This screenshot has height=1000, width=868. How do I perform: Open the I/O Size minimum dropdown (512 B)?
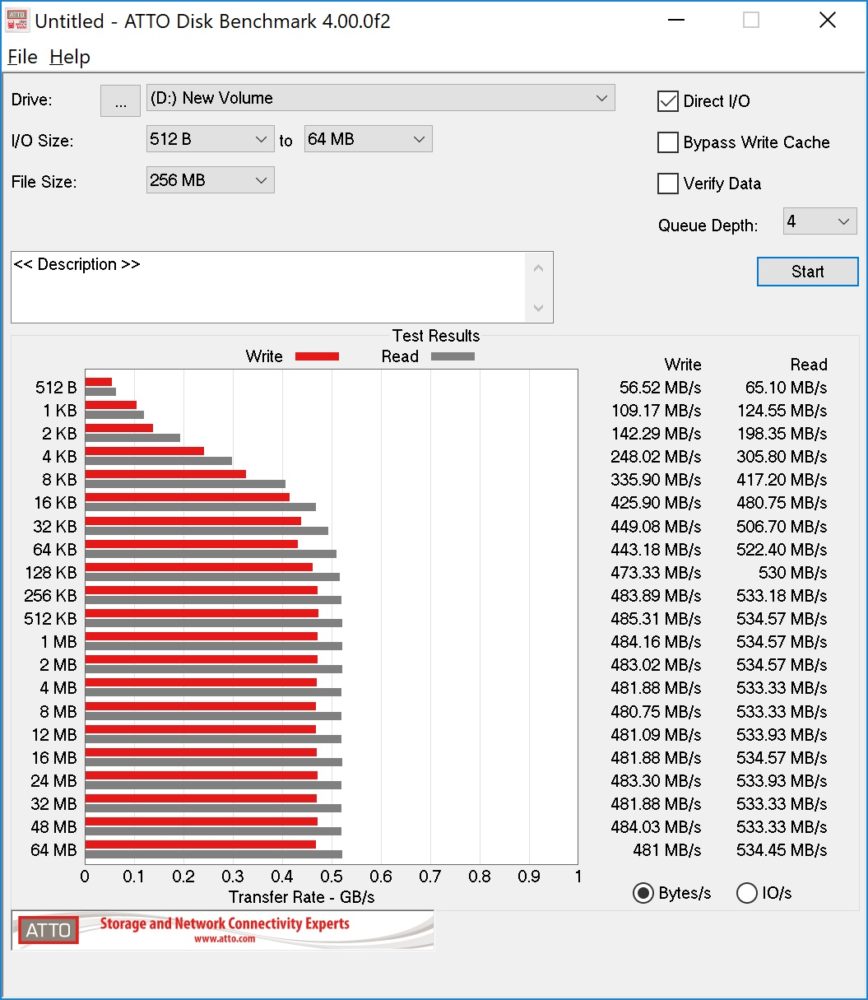tap(210, 139)
